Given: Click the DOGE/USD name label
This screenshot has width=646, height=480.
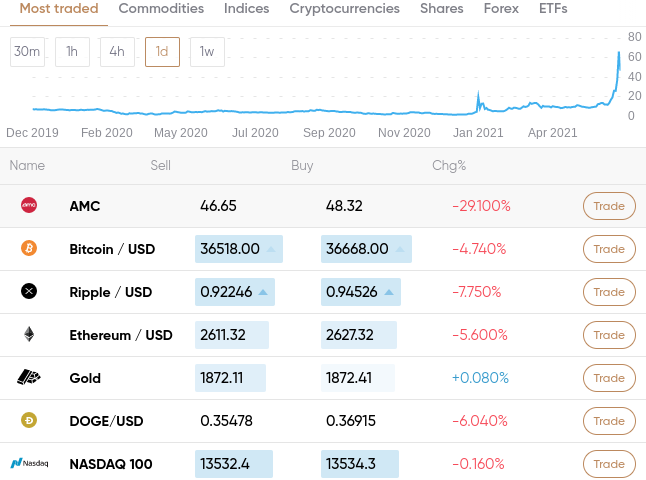Looking at the screenshot, I should tap(106, 421).
